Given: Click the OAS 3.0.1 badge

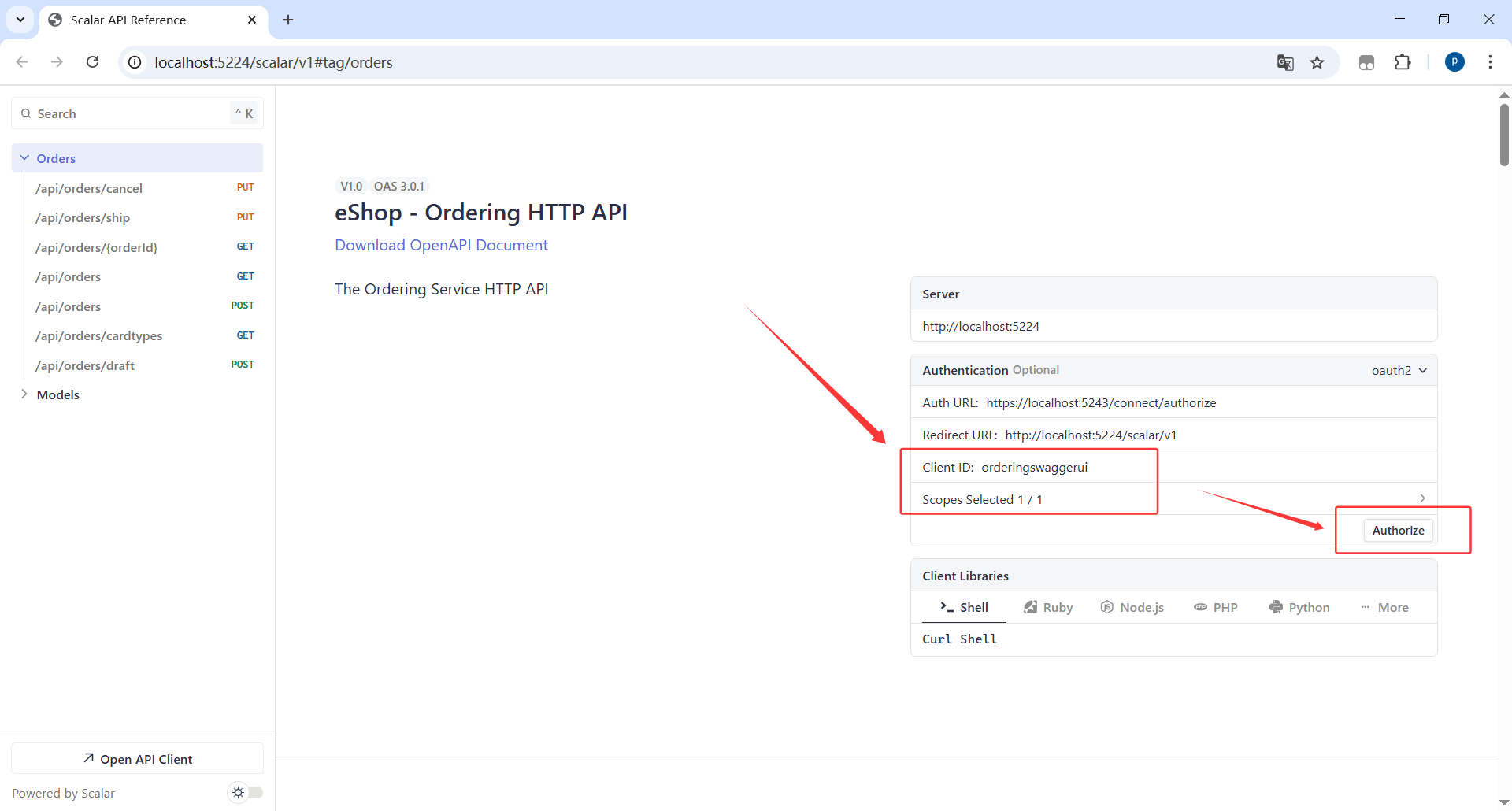Looking at the screenshot, I should [x=398, y=187].
